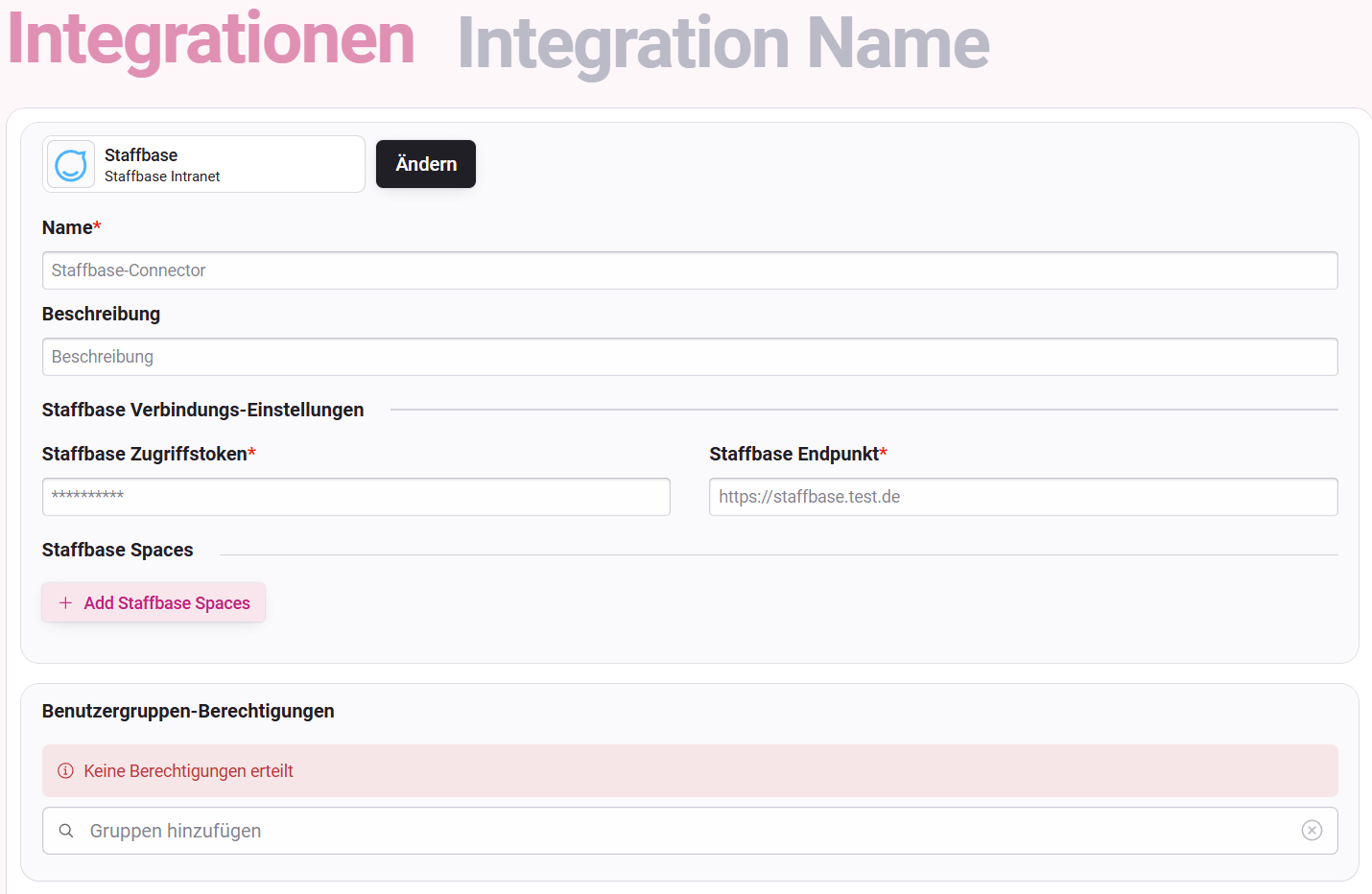Click the Integration Name heading
The width and height of the screenshot is (1372, 894).
(x=723, y=44)
